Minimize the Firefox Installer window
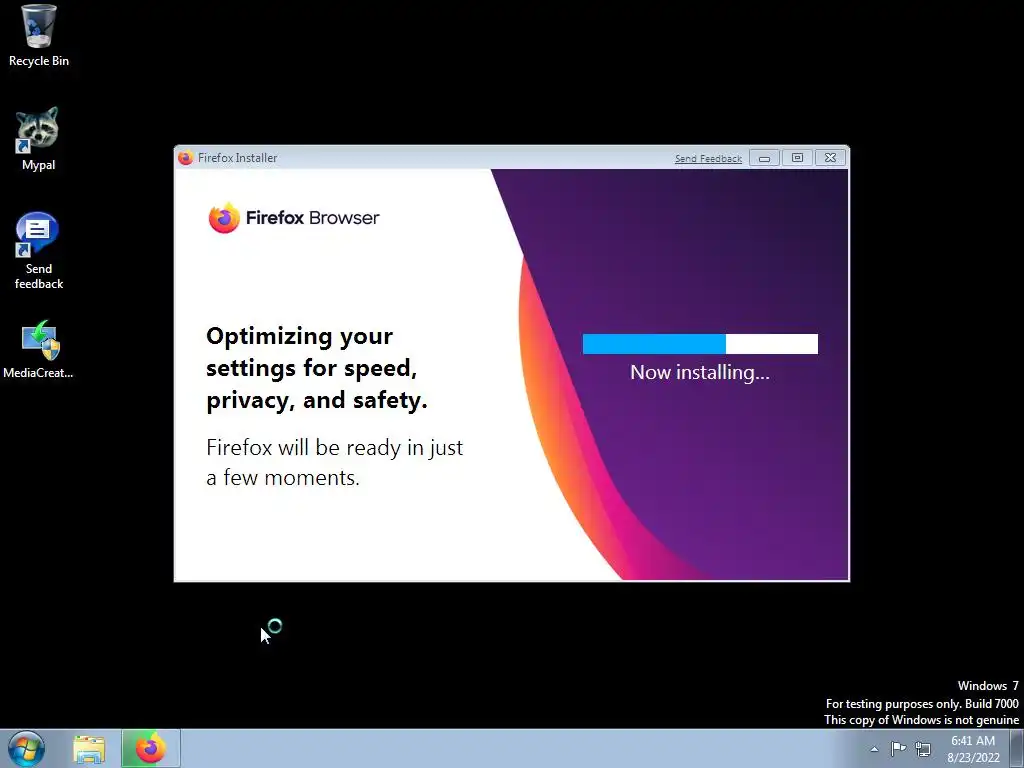Screen dimensions: 1024x768 (764, 158)
